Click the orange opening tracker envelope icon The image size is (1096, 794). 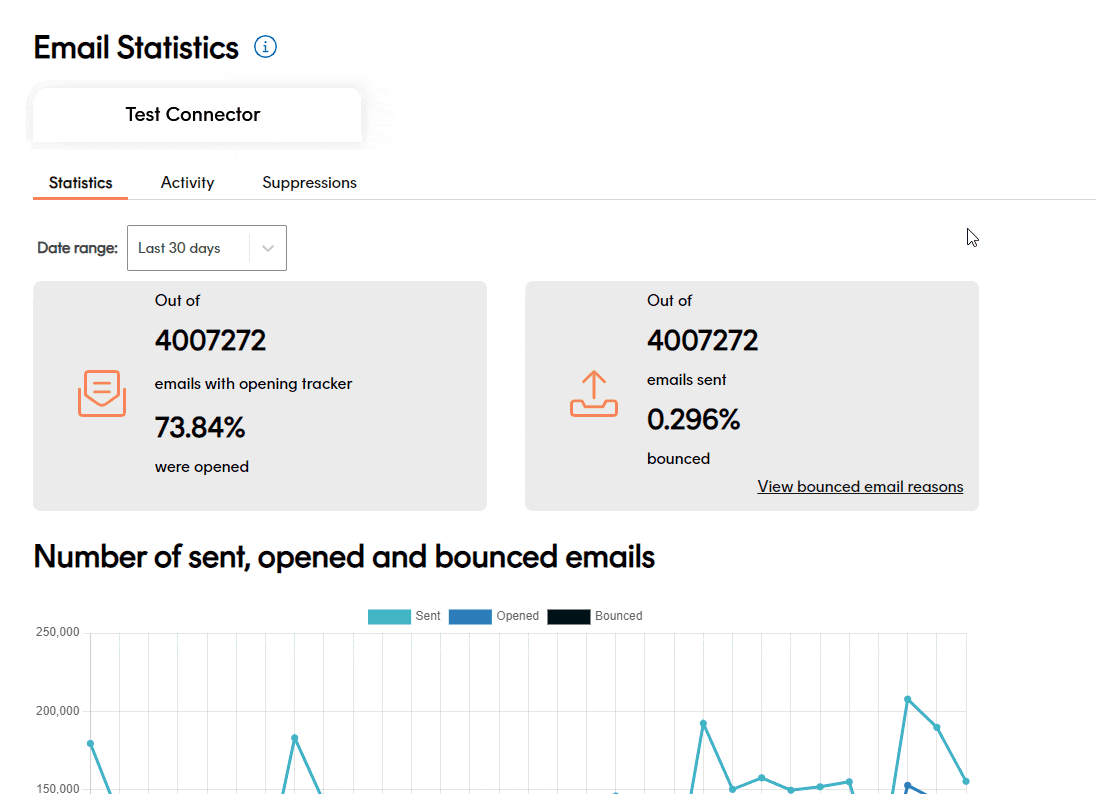pos(101,394)
